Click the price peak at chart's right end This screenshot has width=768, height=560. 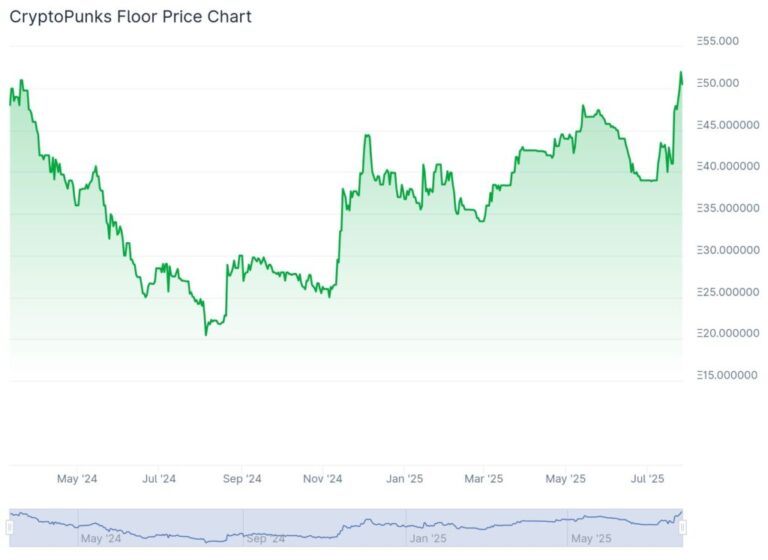(x=680, y=73)
